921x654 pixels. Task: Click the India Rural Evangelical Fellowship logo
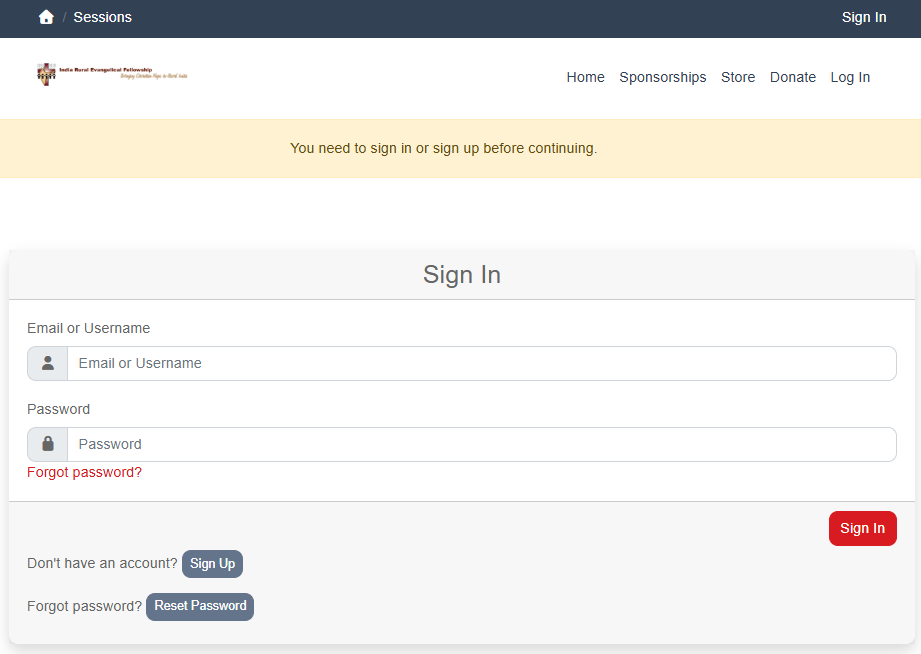coord(112,74)
